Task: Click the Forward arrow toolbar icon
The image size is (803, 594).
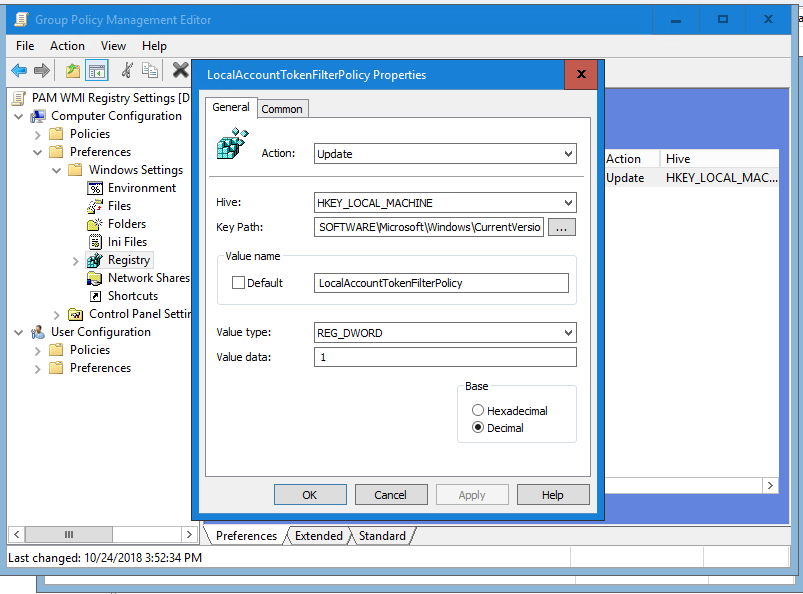Action: (x=42, y=70)
